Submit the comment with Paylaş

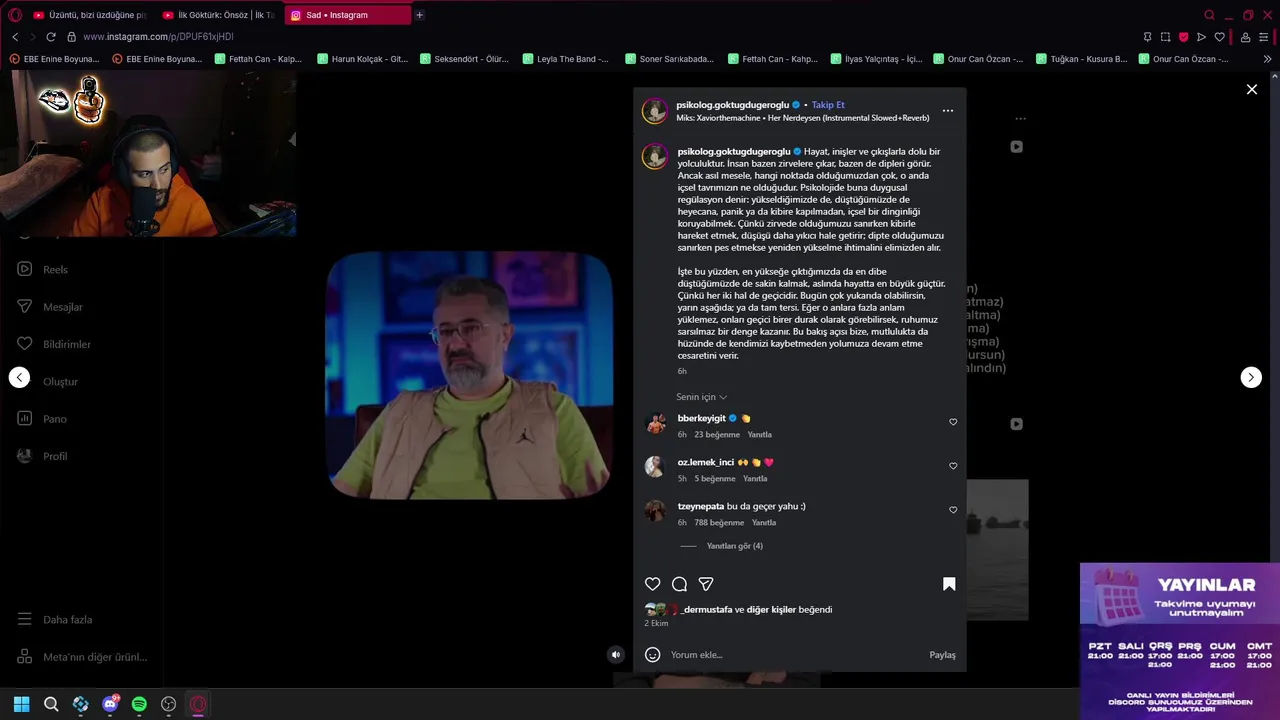[942, 655]
